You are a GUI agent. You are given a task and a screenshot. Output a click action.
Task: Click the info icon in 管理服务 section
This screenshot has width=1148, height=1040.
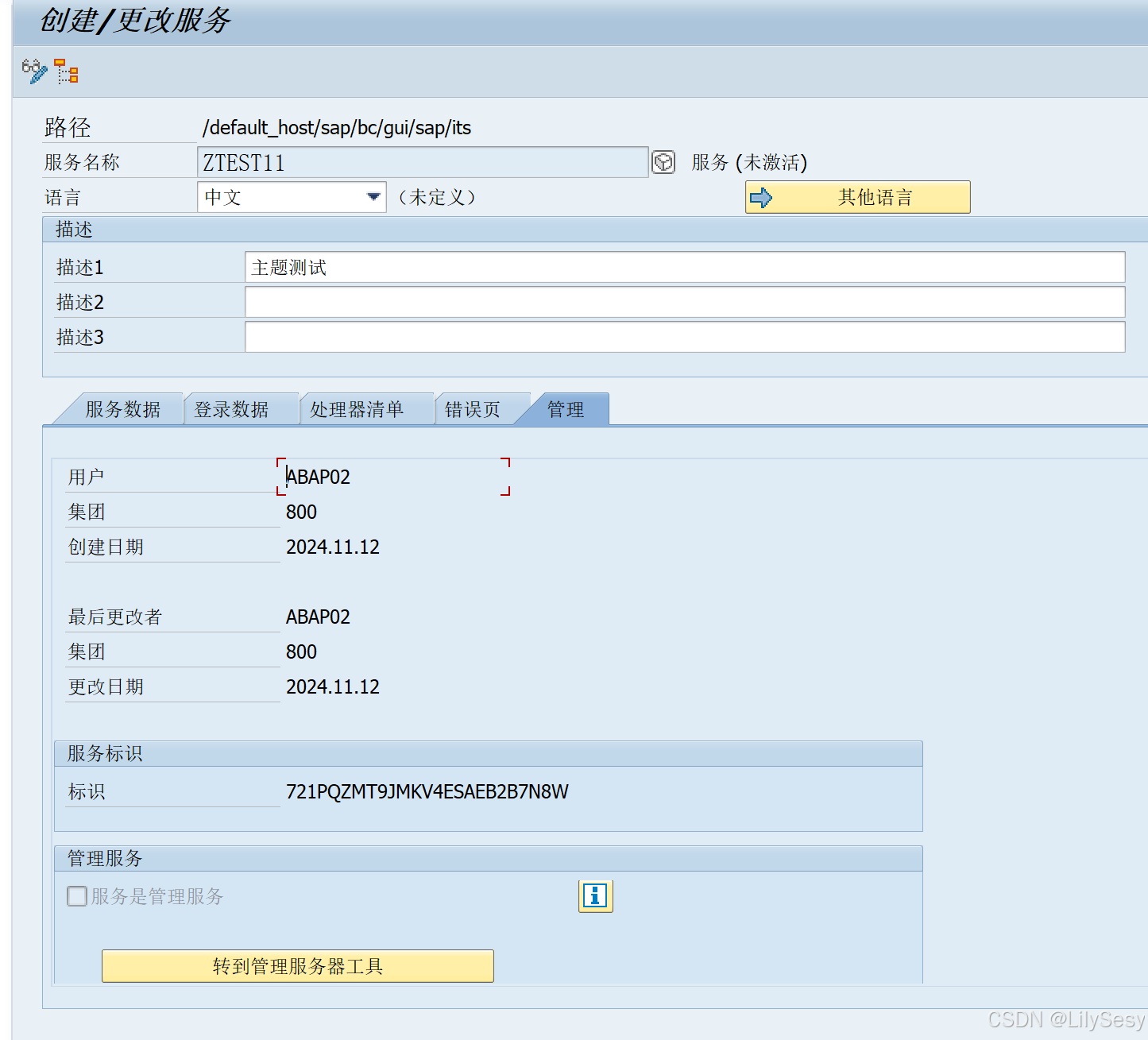click(x=594, y=896)
